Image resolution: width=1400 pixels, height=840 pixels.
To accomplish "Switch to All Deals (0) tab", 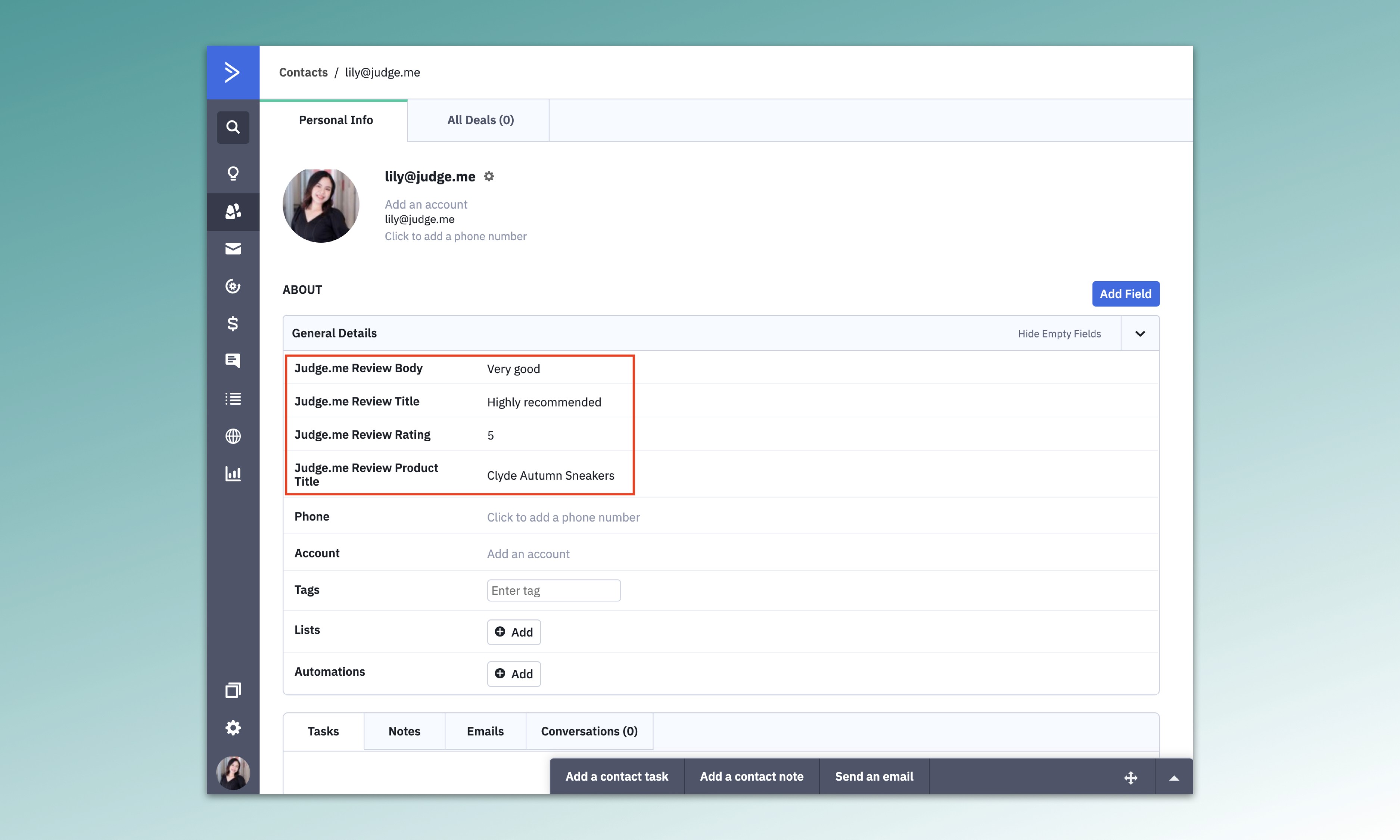I will (480, 120).
